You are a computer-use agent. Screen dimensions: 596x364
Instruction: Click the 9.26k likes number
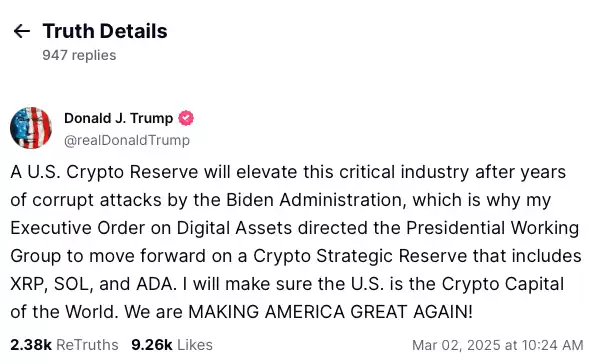152,345
